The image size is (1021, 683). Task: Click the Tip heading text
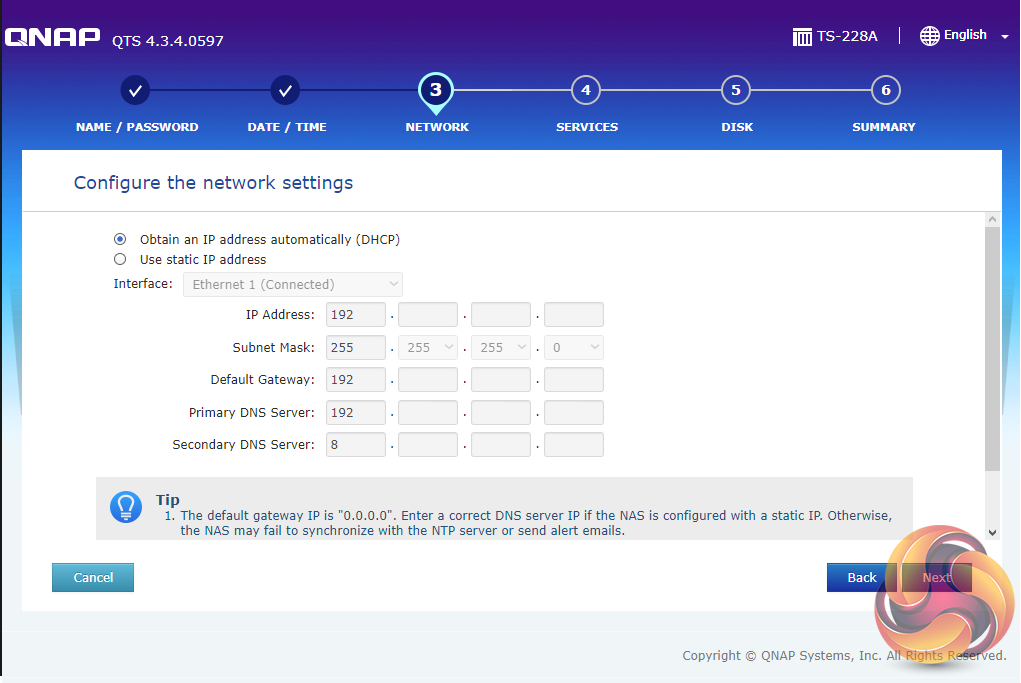[167, 500]
